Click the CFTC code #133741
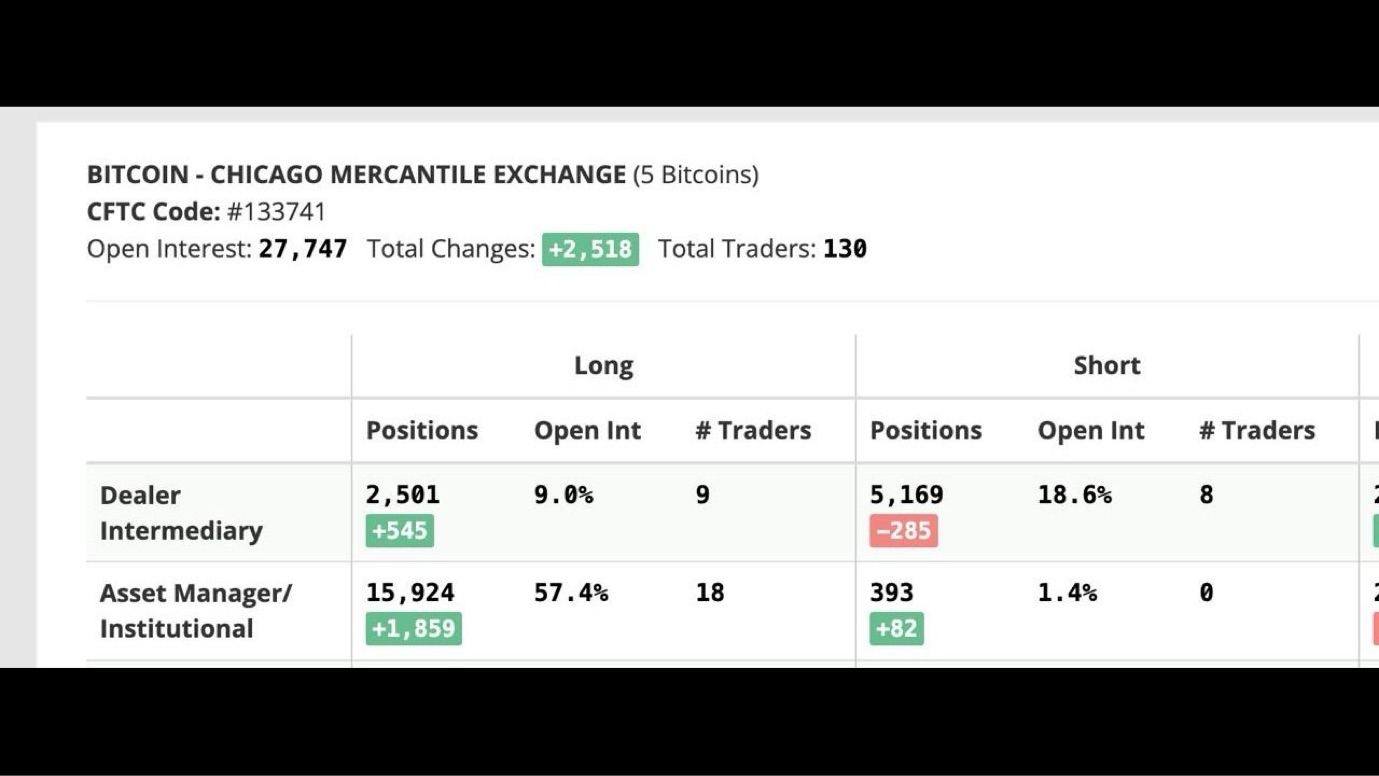The width and height of the screenshot is (1379, 776). click(x=276, y=212)
